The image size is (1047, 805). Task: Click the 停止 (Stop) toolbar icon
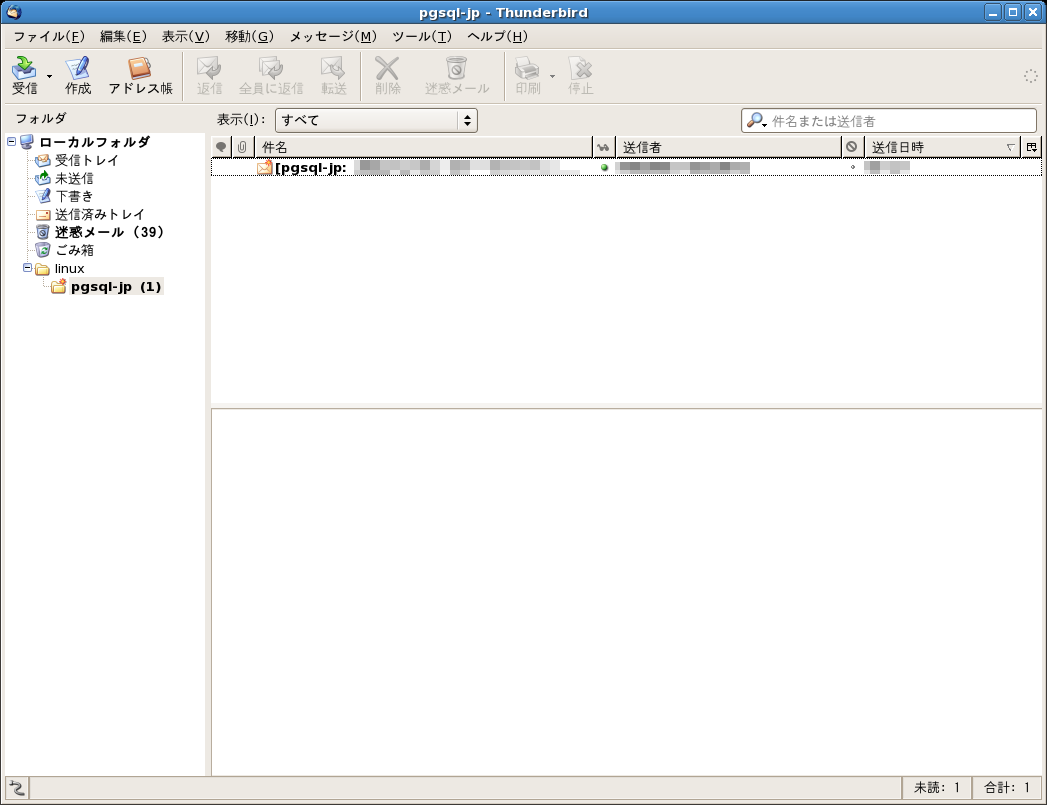(x=580, y=75)
